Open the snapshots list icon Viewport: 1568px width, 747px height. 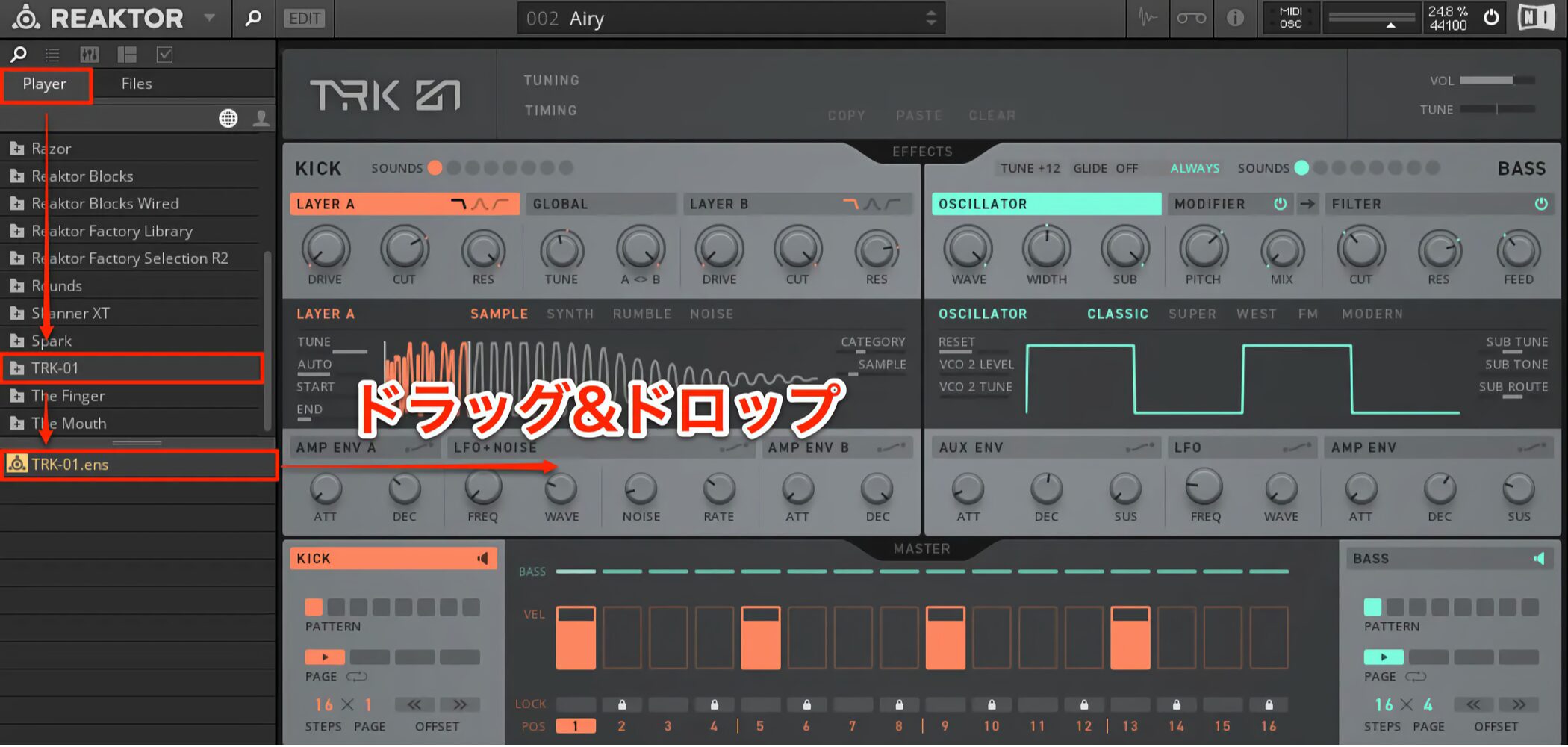tap(52, 54)
